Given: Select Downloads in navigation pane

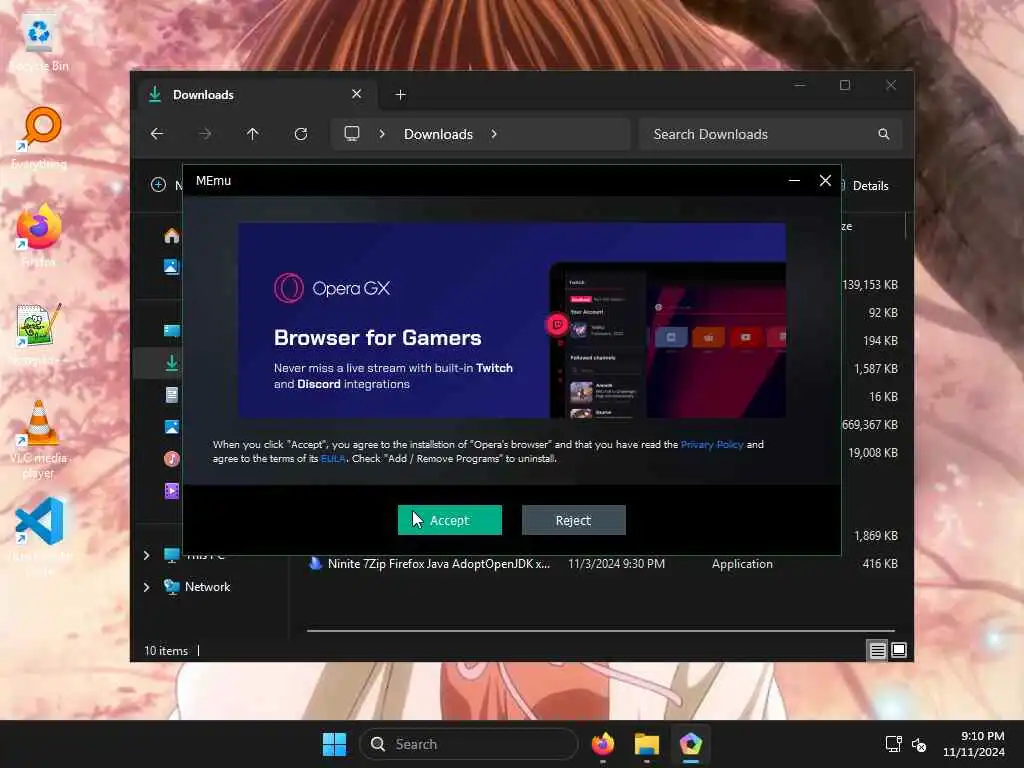Looking at the screenshot, I should (172, 362).
